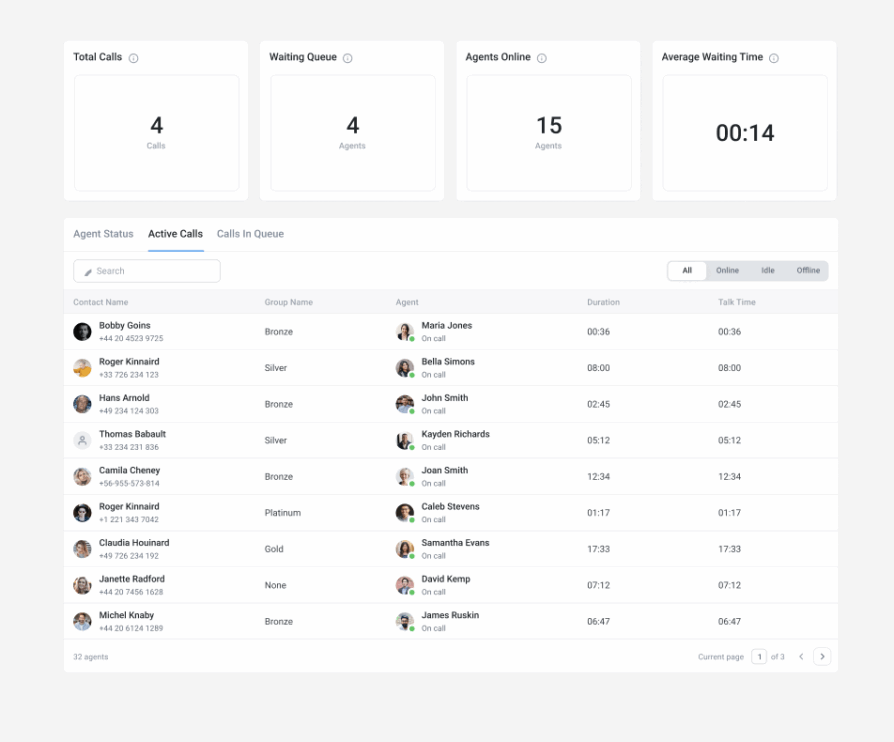Click the previous page chevron
This screenshot has height=742, width=894.
click(x=801, y=657)
